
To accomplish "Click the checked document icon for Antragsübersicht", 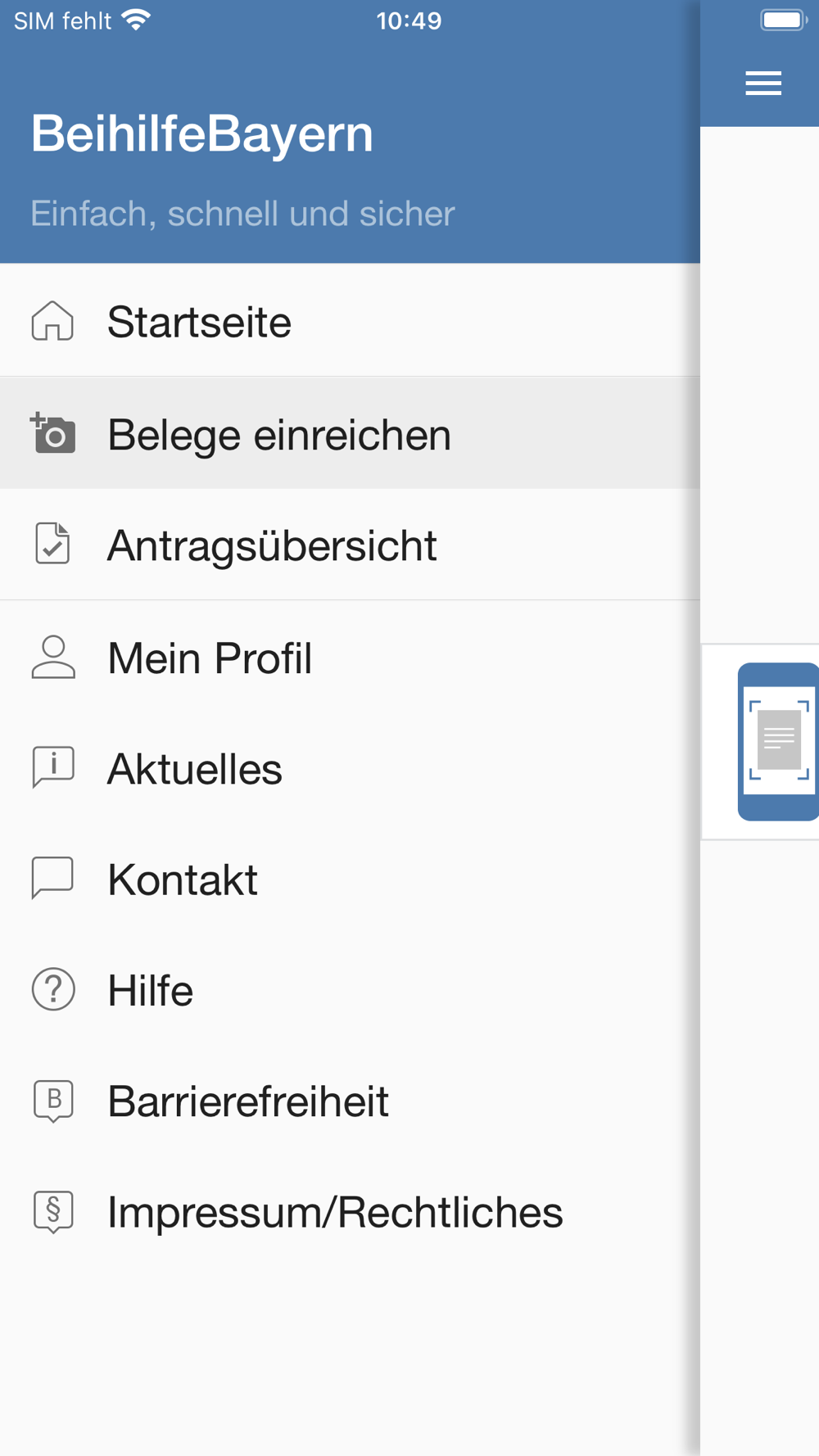I will [x=53, y=544].
